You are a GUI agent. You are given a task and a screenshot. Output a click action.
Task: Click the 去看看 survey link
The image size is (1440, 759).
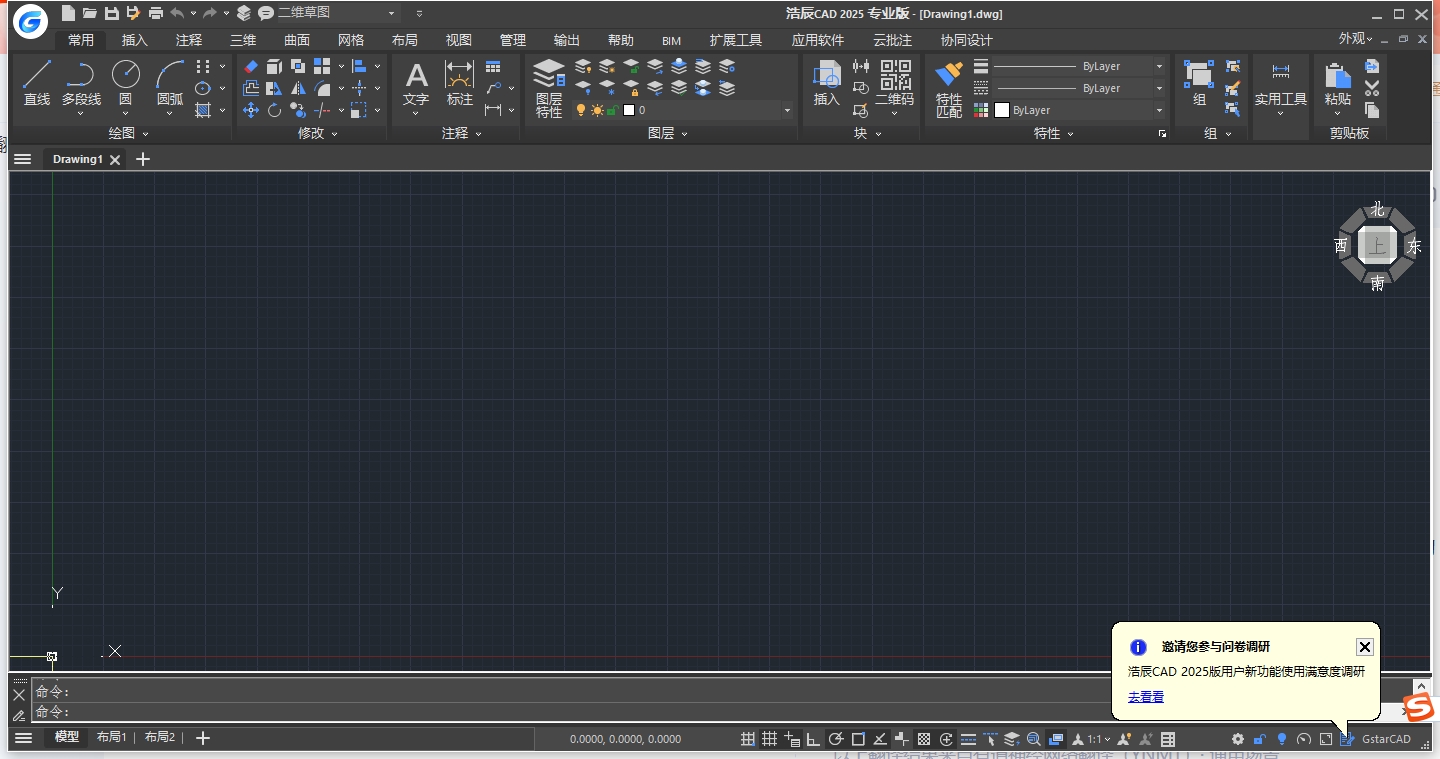1146,697
